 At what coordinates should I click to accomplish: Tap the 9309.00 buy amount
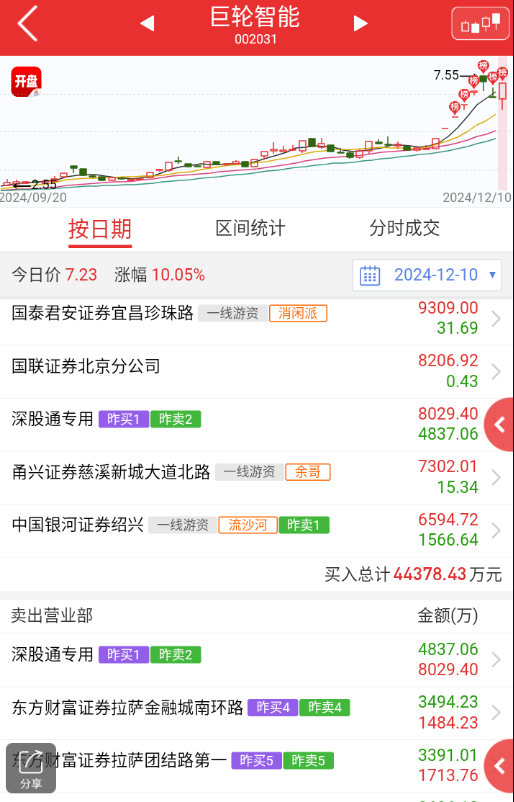pyautogui.click(x=448, y=307)
